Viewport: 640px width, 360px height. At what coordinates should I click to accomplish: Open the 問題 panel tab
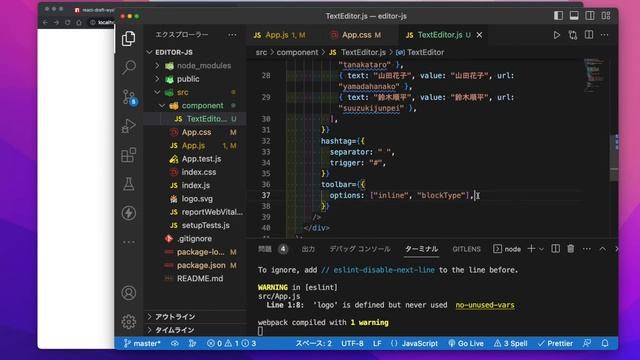point(265,249)
